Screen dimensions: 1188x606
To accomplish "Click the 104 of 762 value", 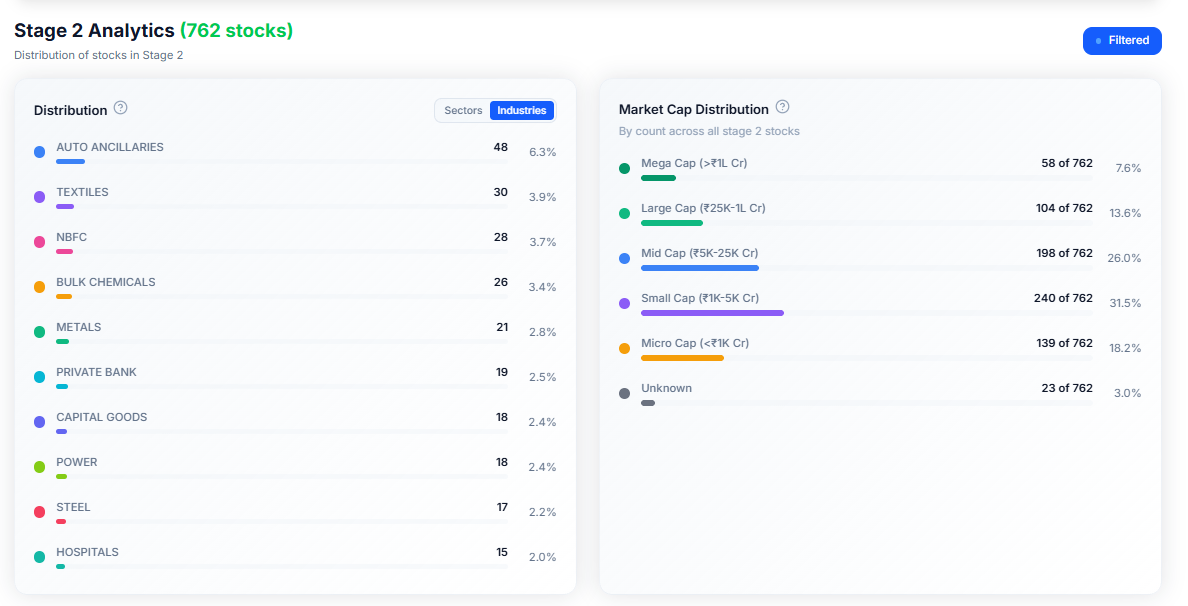I will click(x=1065, y=208).
